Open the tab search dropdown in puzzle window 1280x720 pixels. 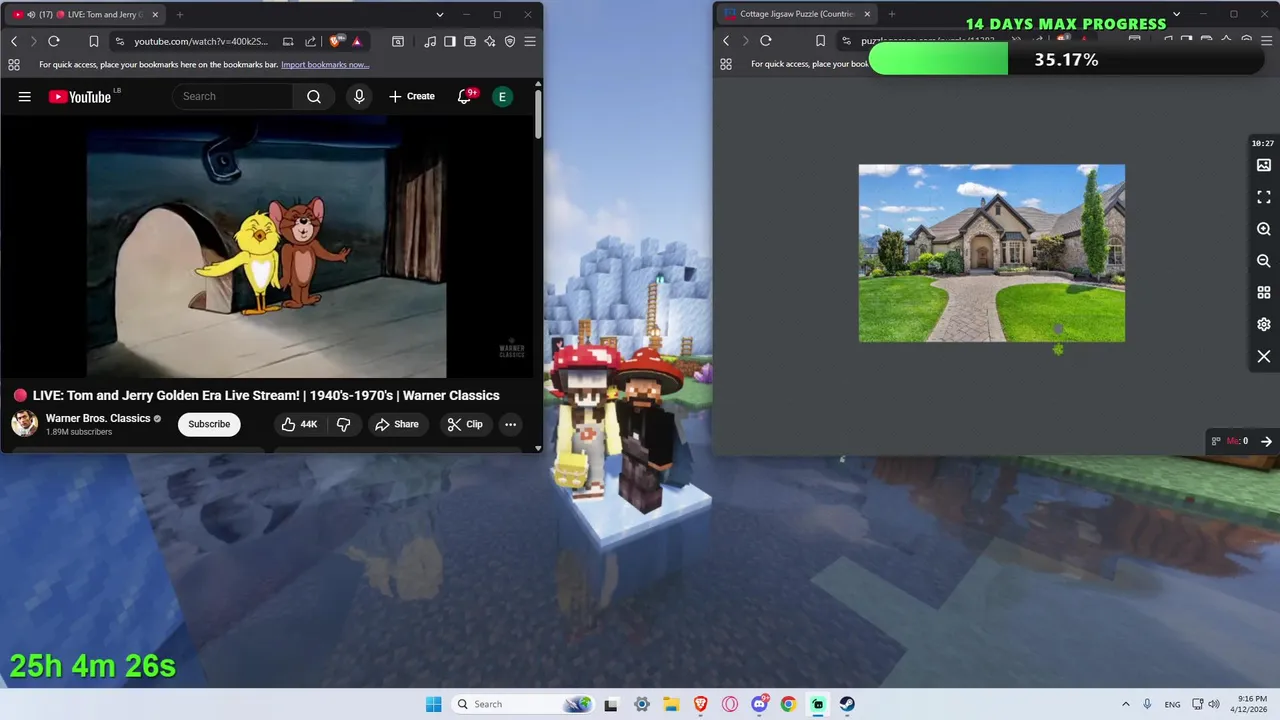pyautogui.click(x=1176, y=15)
